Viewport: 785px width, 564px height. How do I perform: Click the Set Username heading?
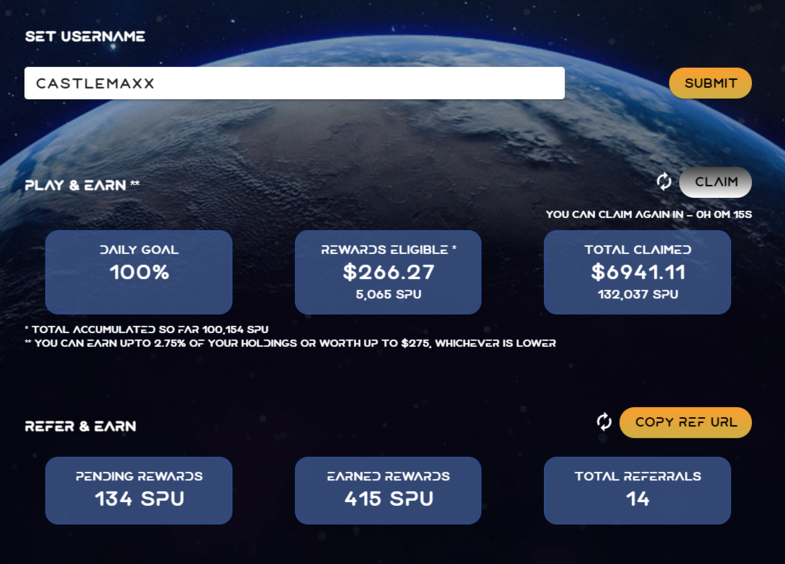tap(85, 37)
